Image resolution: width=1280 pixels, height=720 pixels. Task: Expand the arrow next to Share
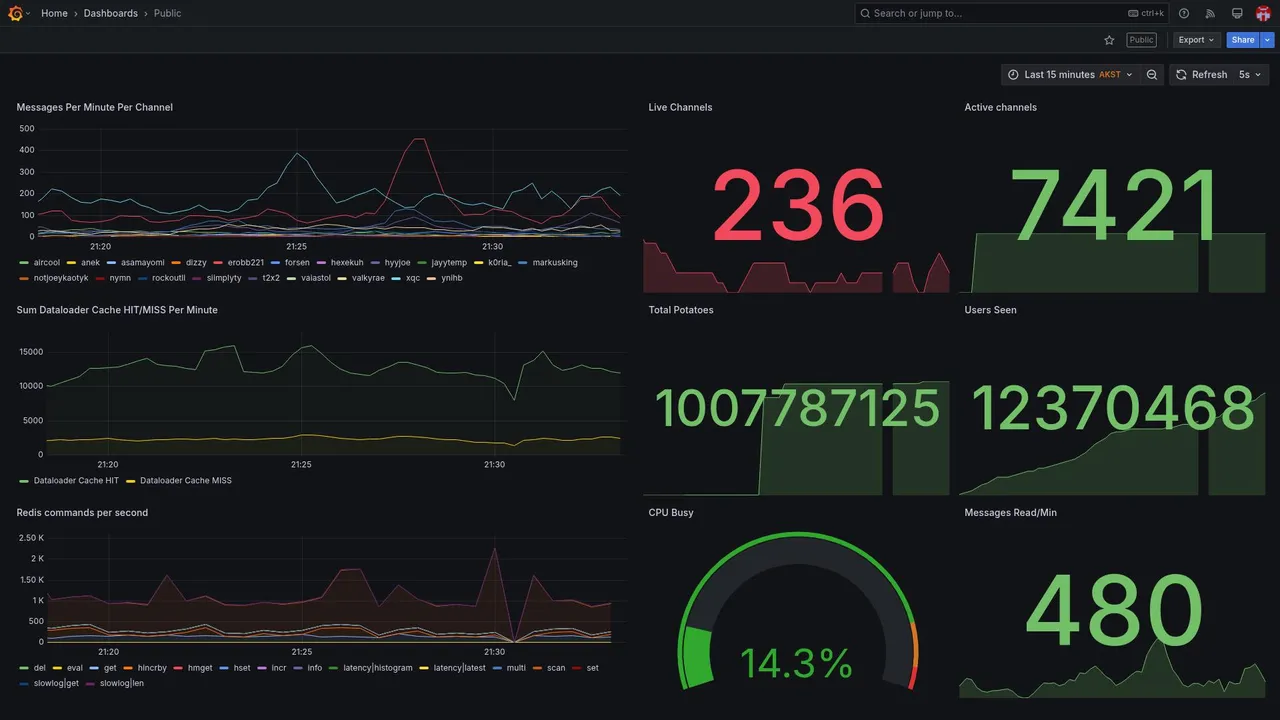(1268, 40)
